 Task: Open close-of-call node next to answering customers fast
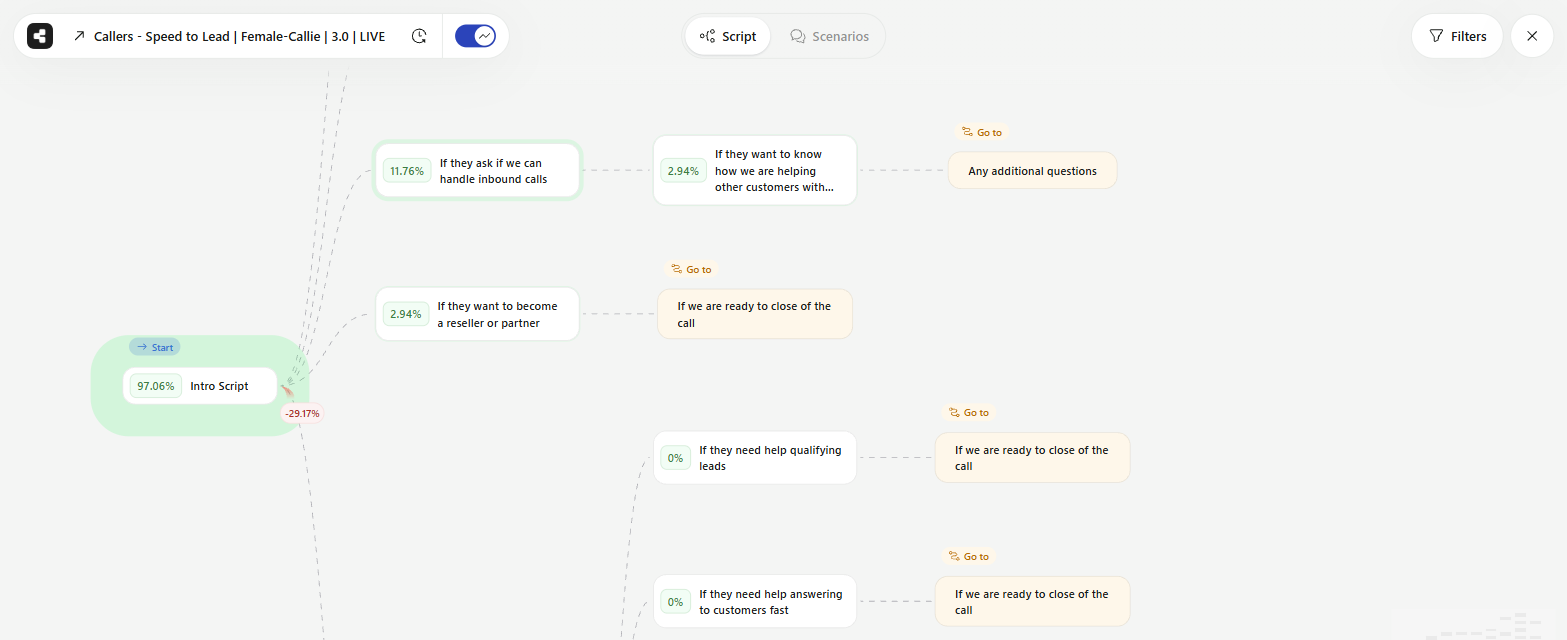[x=1032, y=602]
